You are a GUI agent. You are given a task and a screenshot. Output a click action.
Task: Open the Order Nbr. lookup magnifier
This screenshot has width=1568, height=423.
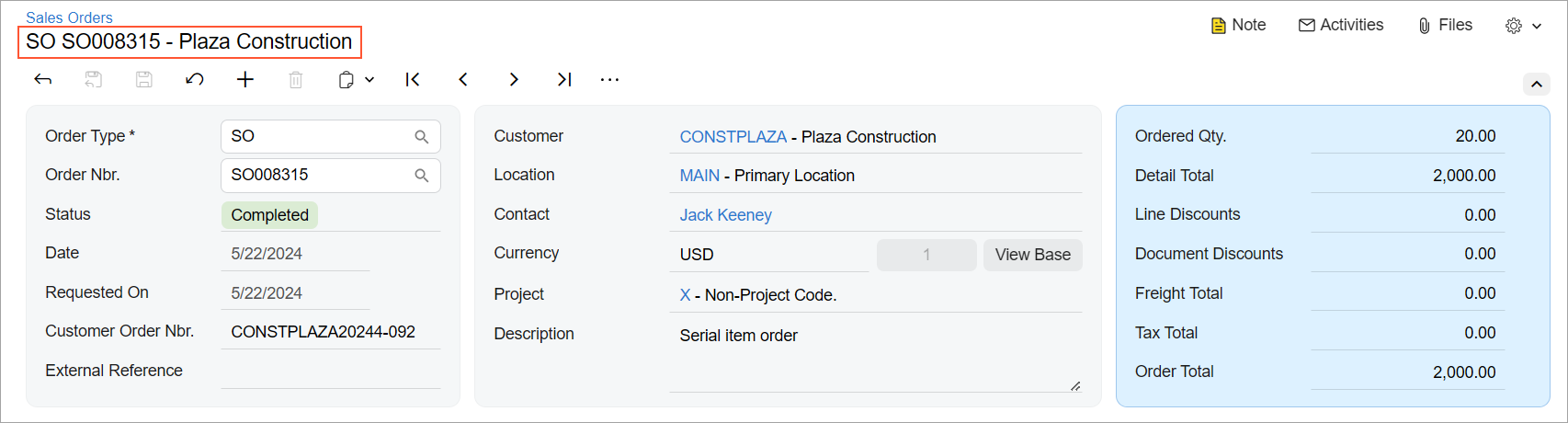pyautogui.click(x=422, y=176)
